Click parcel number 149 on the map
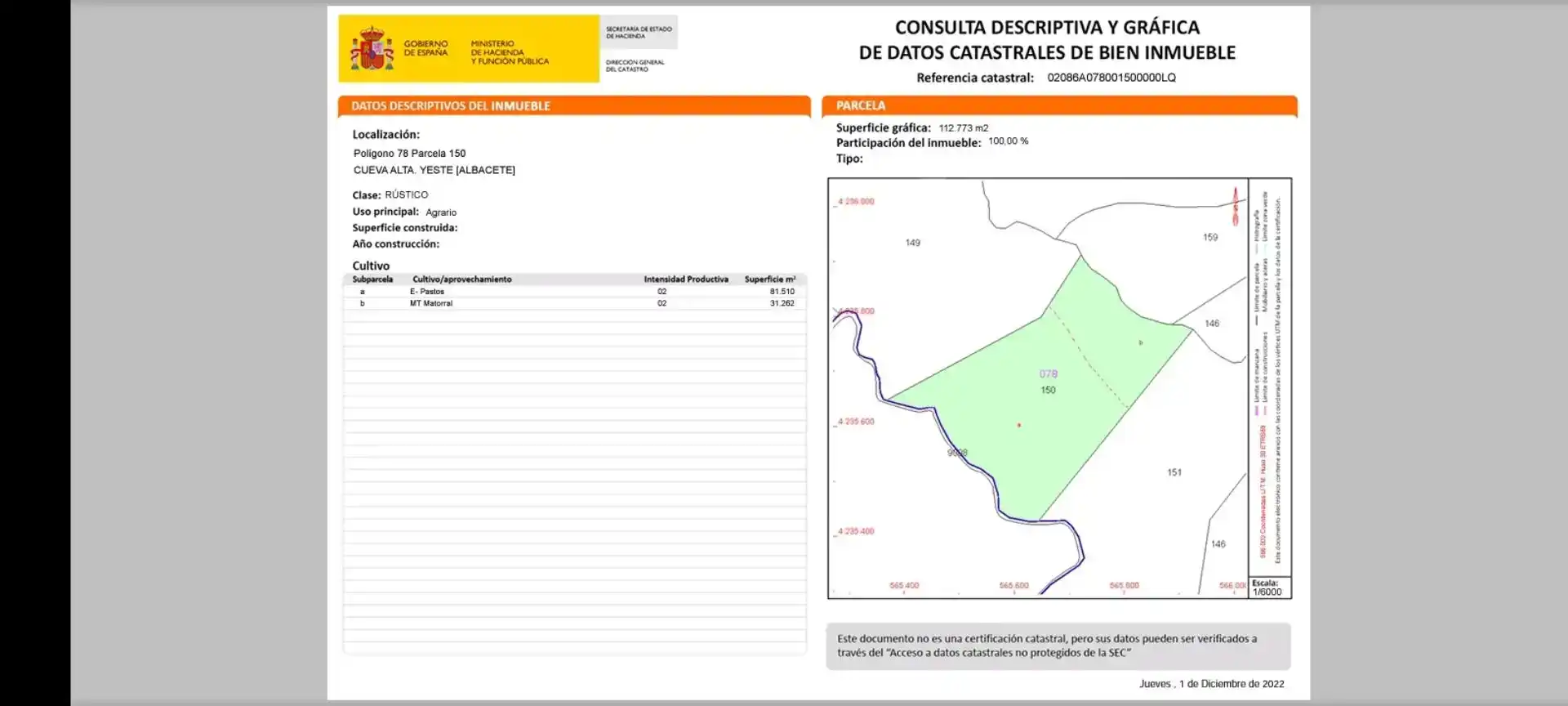Image resolution: width=1568 pixels, height=706 pixels. point(913,243)
